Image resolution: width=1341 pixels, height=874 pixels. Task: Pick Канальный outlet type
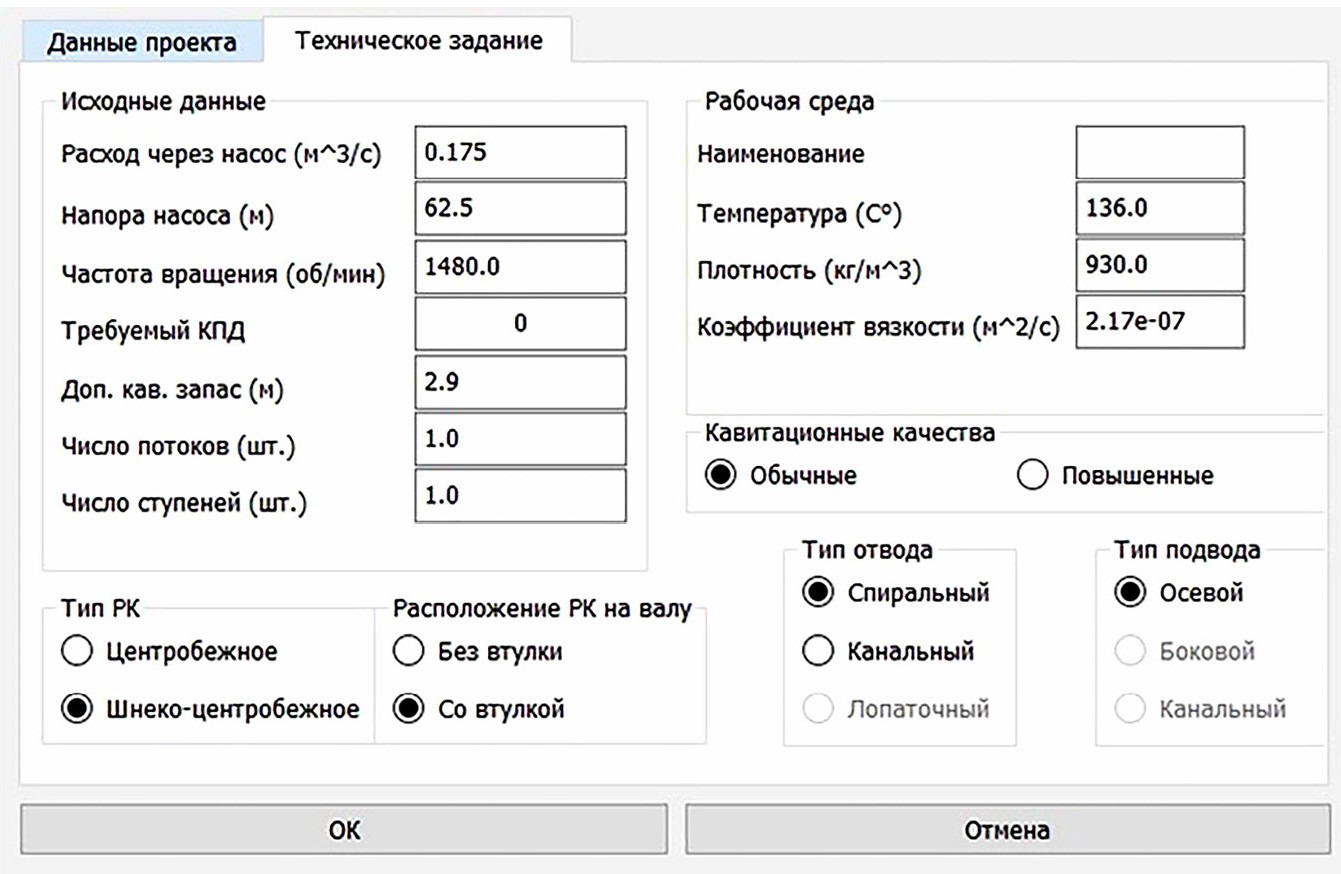818,652
